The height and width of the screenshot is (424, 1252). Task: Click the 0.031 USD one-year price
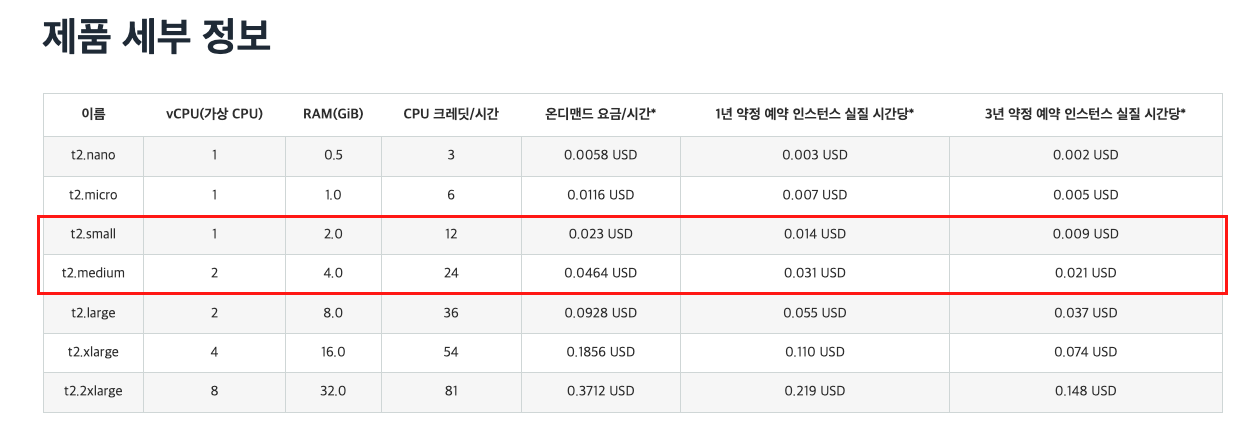click(x=815, y=273)
